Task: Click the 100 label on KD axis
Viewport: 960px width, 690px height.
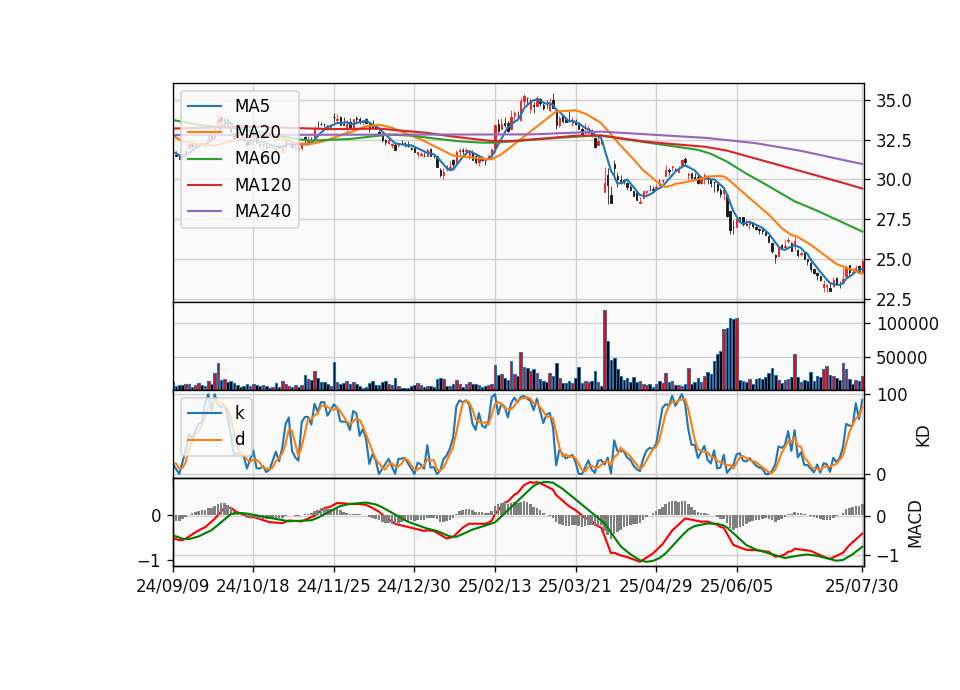Action: (892, 395)
